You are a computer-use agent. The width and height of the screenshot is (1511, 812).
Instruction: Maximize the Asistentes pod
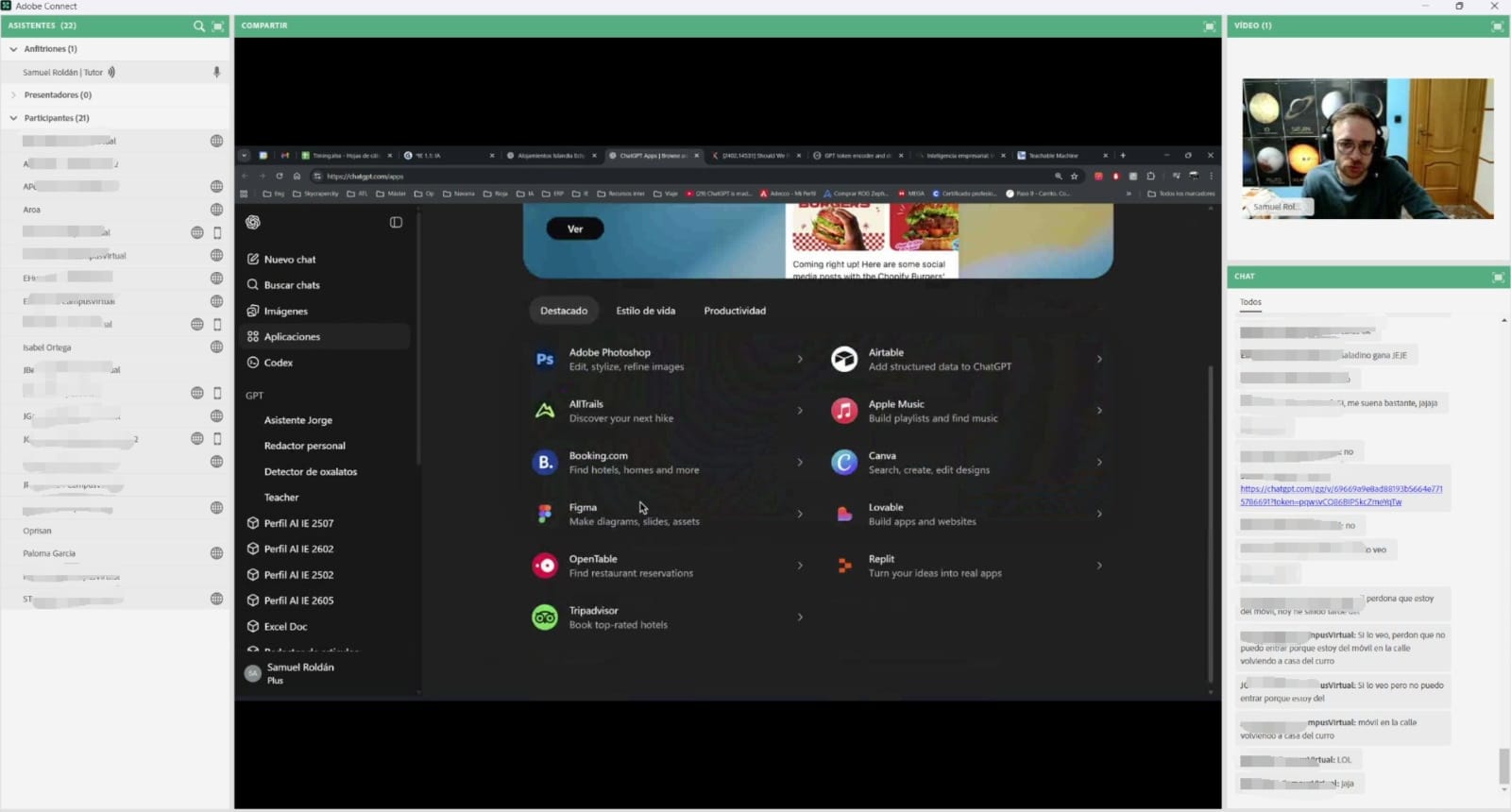[218, 26]
